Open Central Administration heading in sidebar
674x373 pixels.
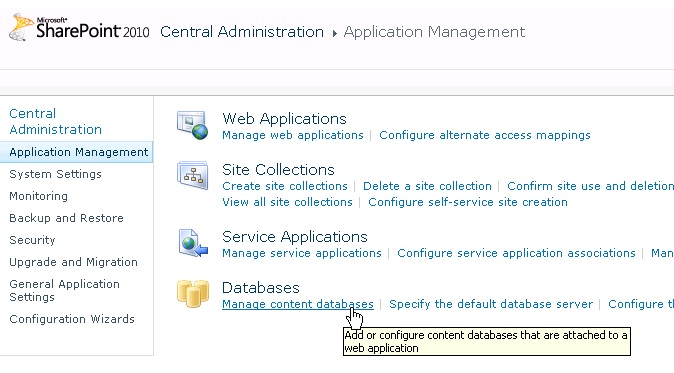(55, 122)
